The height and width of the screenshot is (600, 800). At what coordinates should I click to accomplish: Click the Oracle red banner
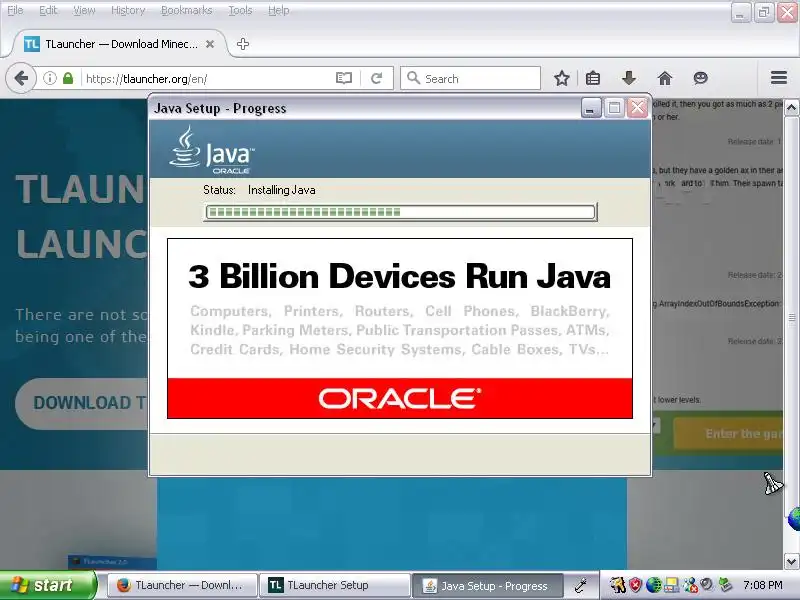click(399, 398)
